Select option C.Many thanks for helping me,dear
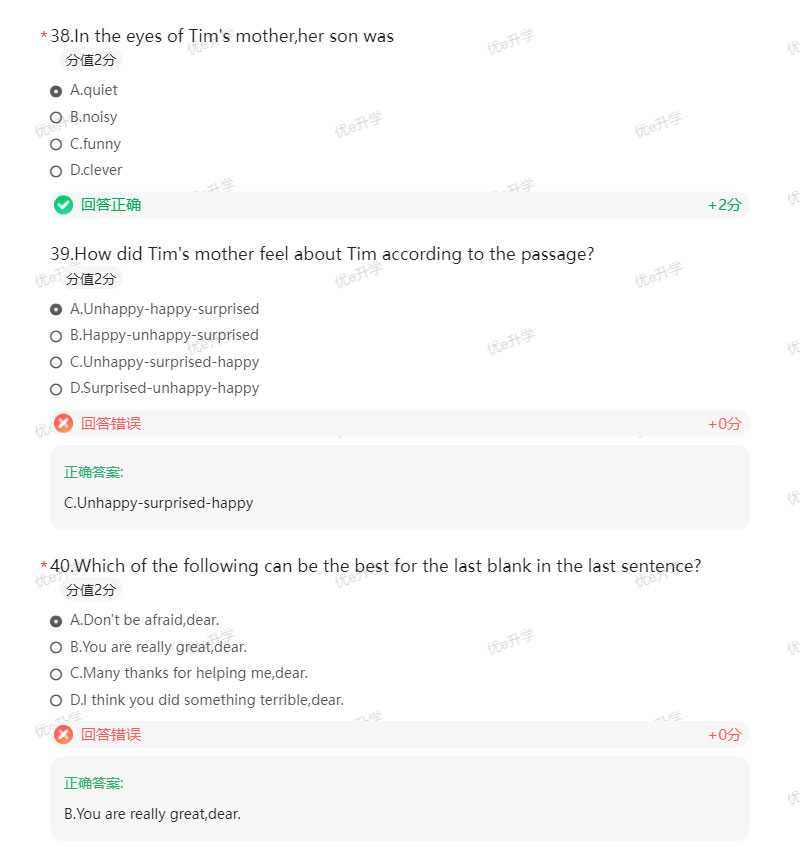800x852 pixels. click(56, 673)
